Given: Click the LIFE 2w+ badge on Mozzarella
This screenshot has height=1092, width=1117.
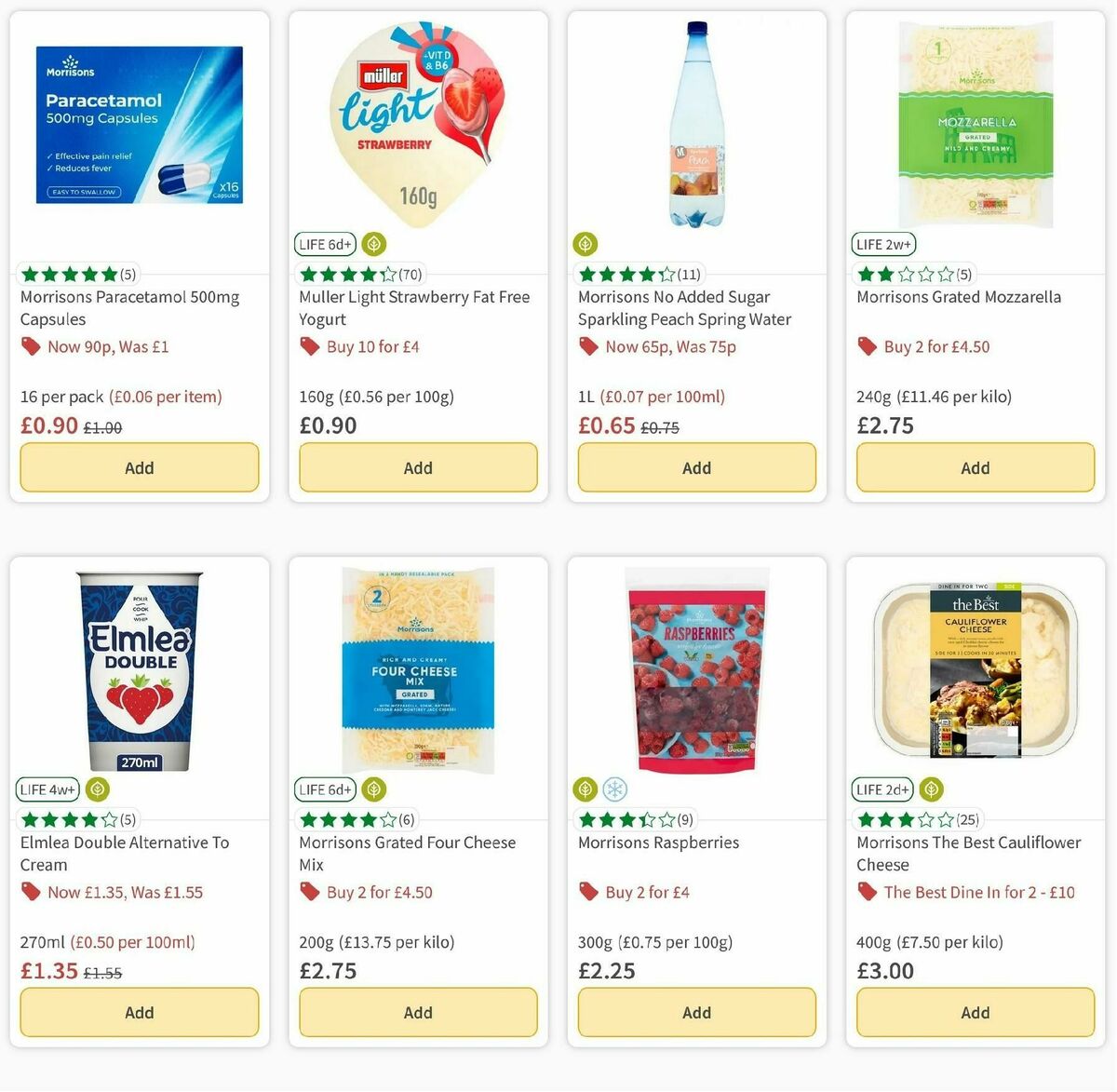Looking at the screenshot, I should point(882,244).
